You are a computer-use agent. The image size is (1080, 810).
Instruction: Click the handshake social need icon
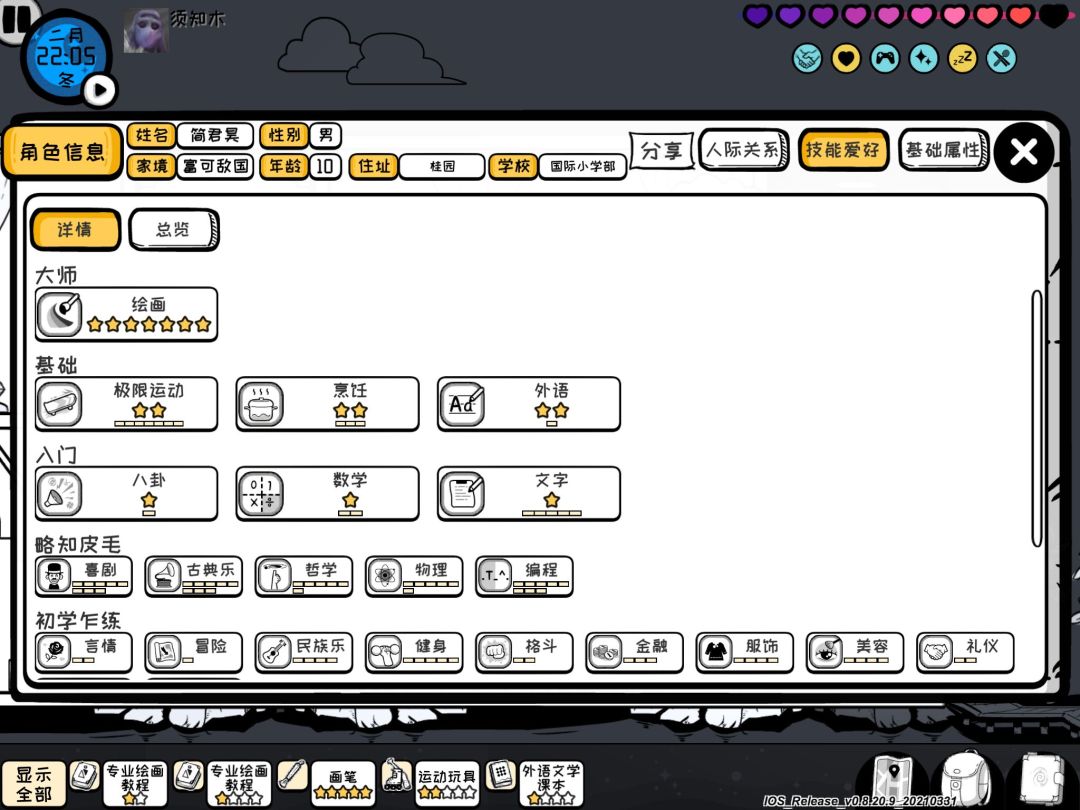pos(807,59)
